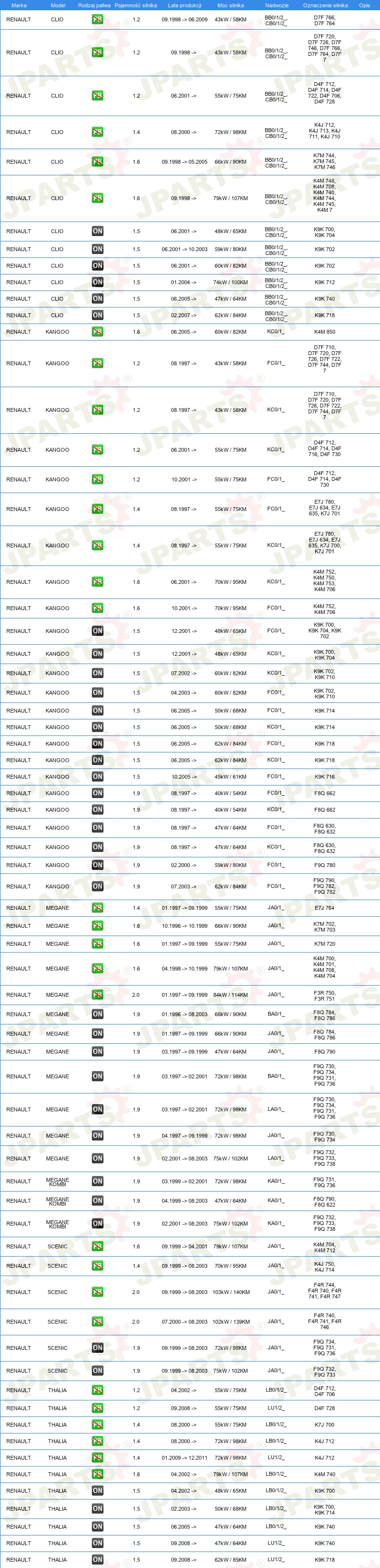Click the petrol icon in Thalia 01.2009 -> 12.2011 row

[x=98, y=1457]
